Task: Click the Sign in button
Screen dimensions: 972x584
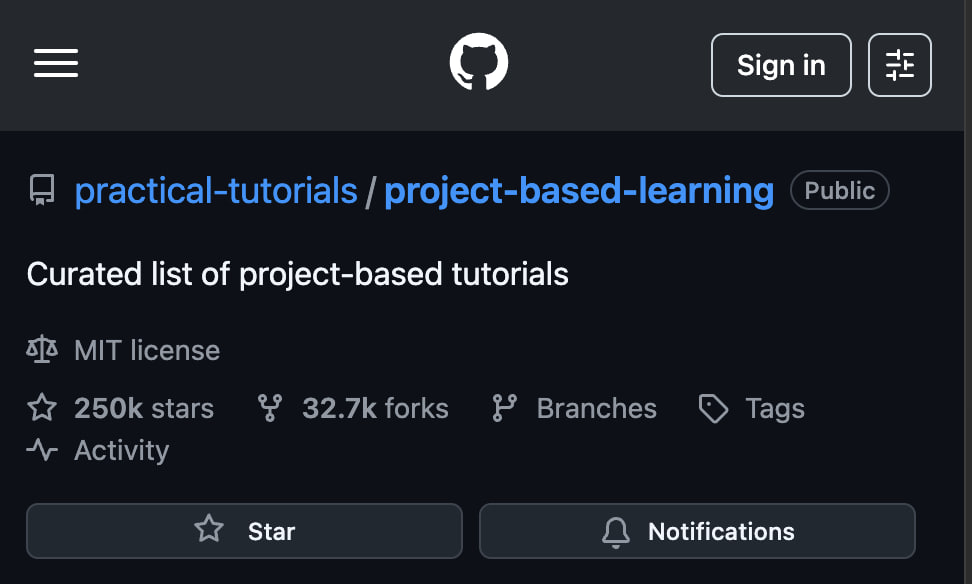Action: tap(780, 65)
